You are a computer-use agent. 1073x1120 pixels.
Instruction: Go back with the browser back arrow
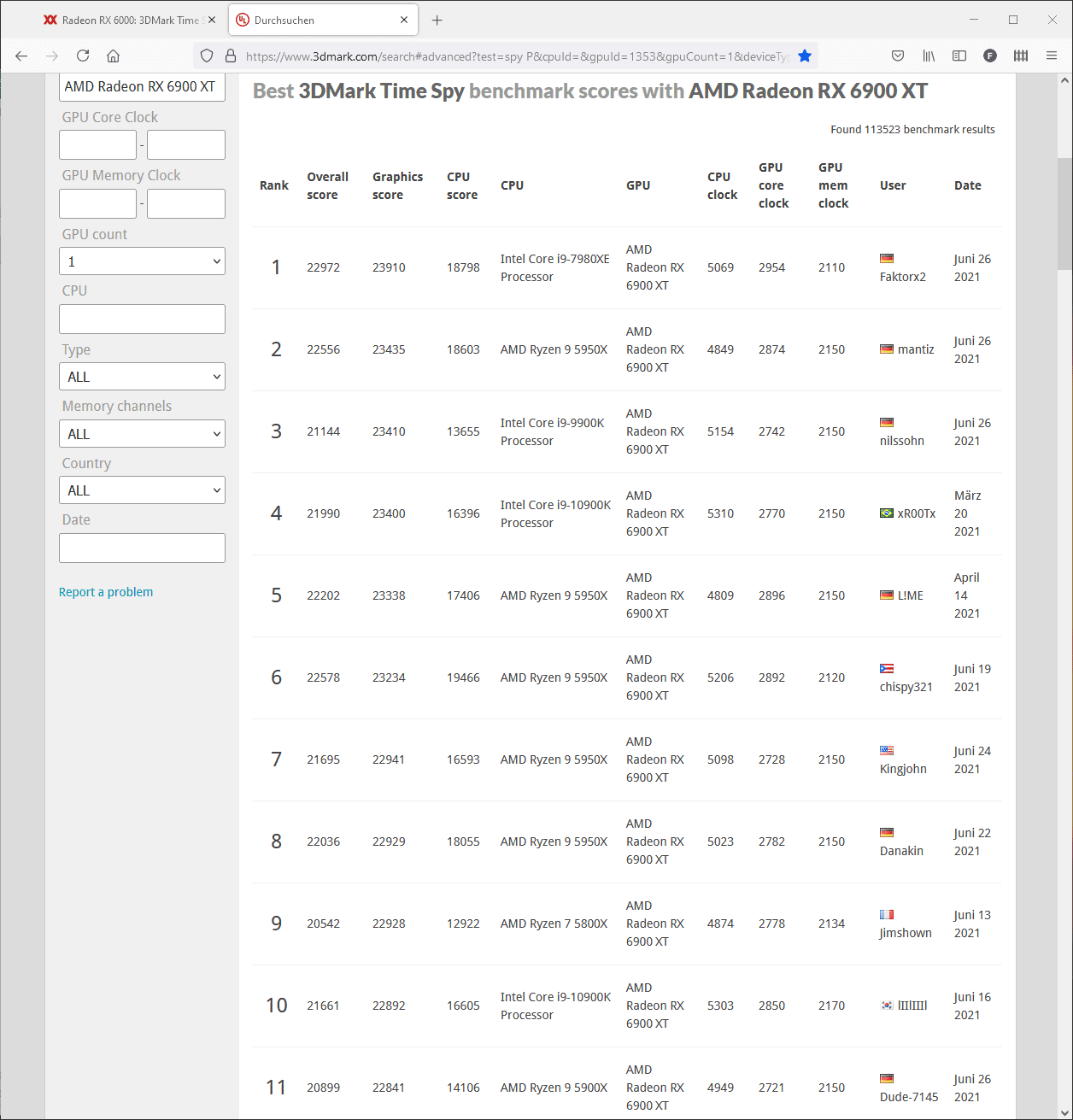(x=21, y=56)
